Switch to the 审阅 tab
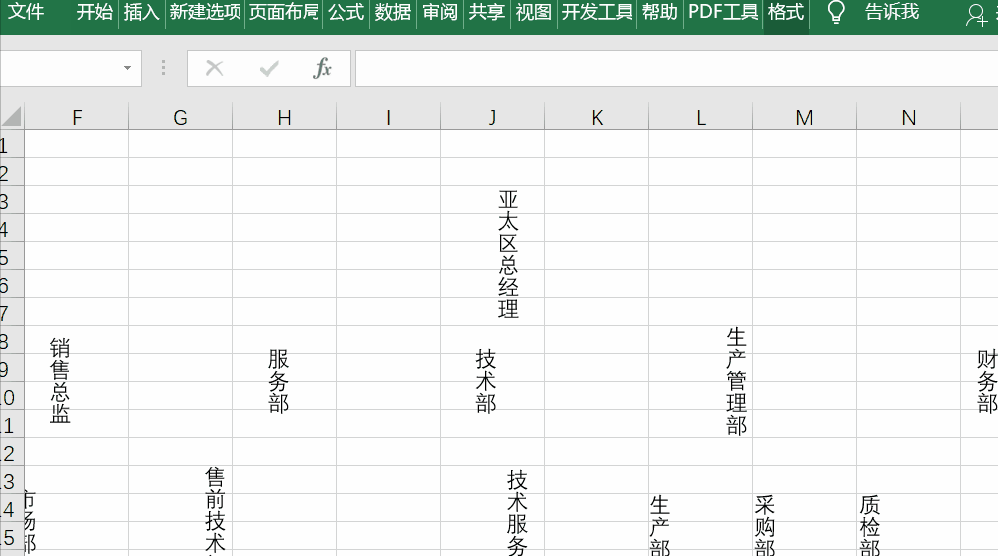Screen dimensions: 998x556 click(x=440, y=11)
